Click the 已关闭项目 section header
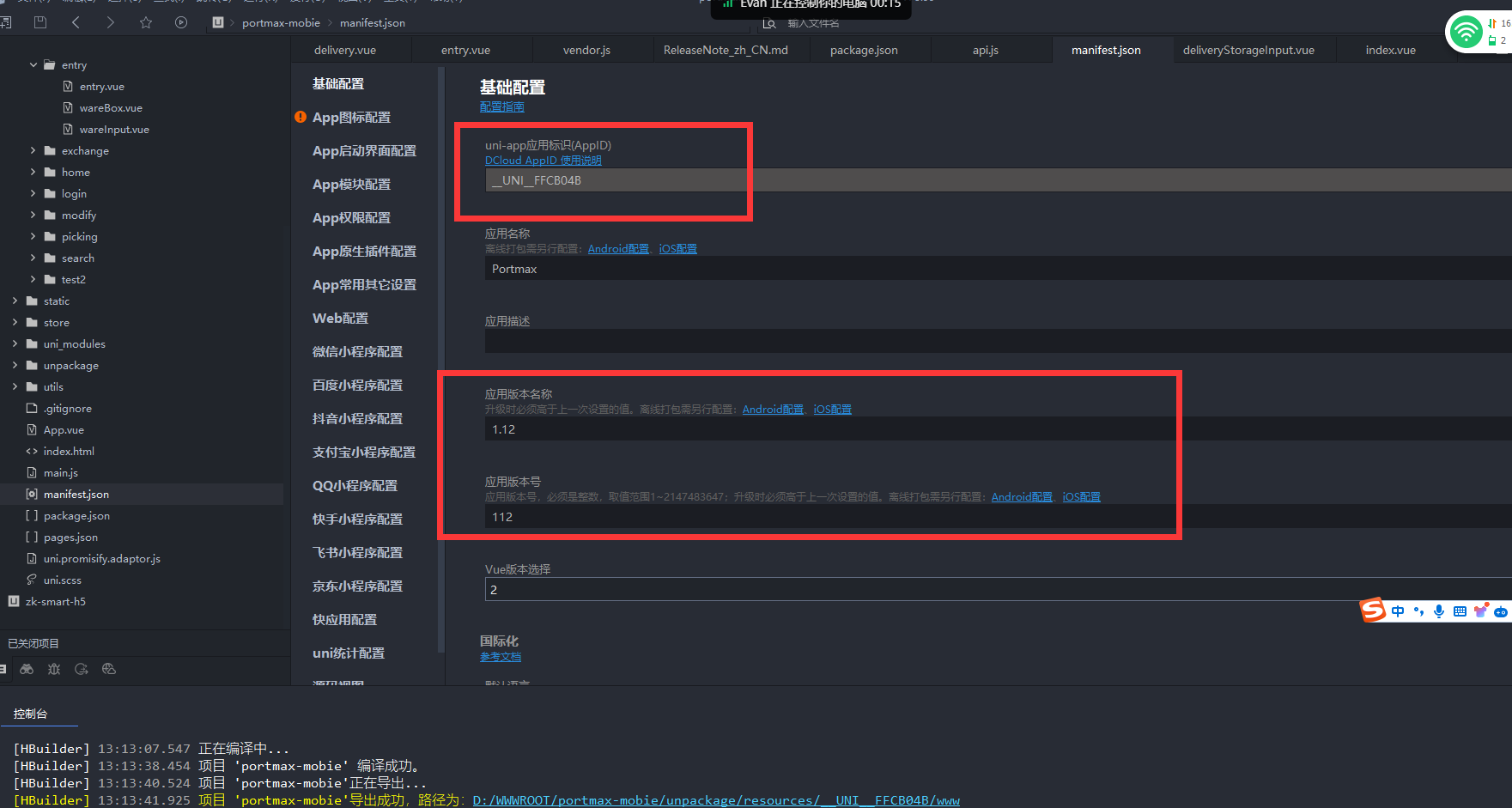This screenshot has height=808, width=1512. [x=33, y=643]
